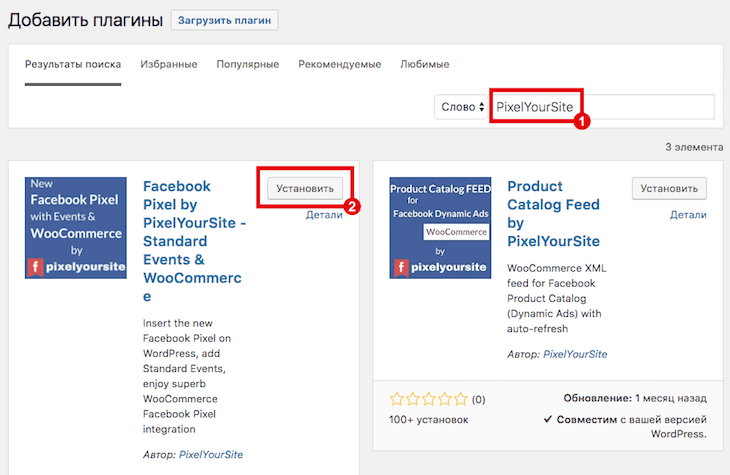Click the '100+ установок' text
Viewport: 730px width, 475px height.
pos(429,420)
